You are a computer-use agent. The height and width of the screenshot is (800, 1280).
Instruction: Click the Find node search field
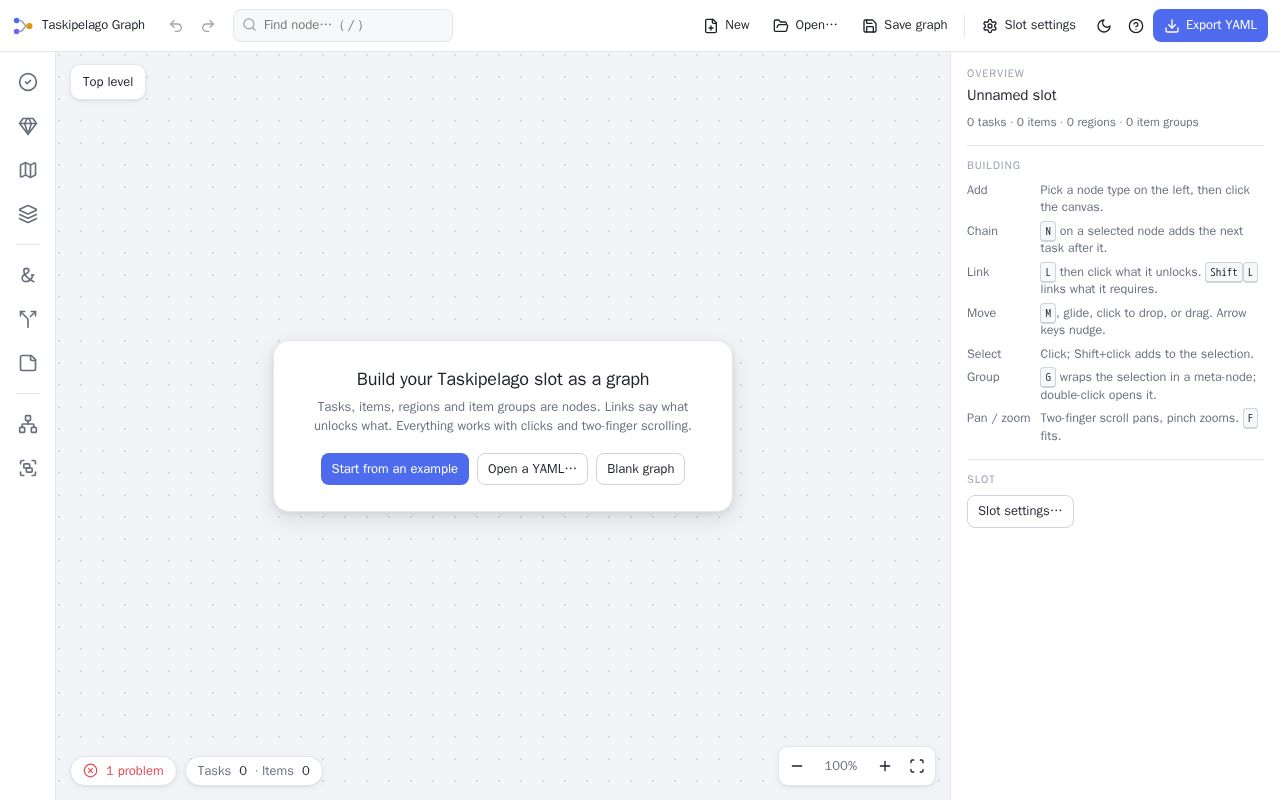(343, 25)
